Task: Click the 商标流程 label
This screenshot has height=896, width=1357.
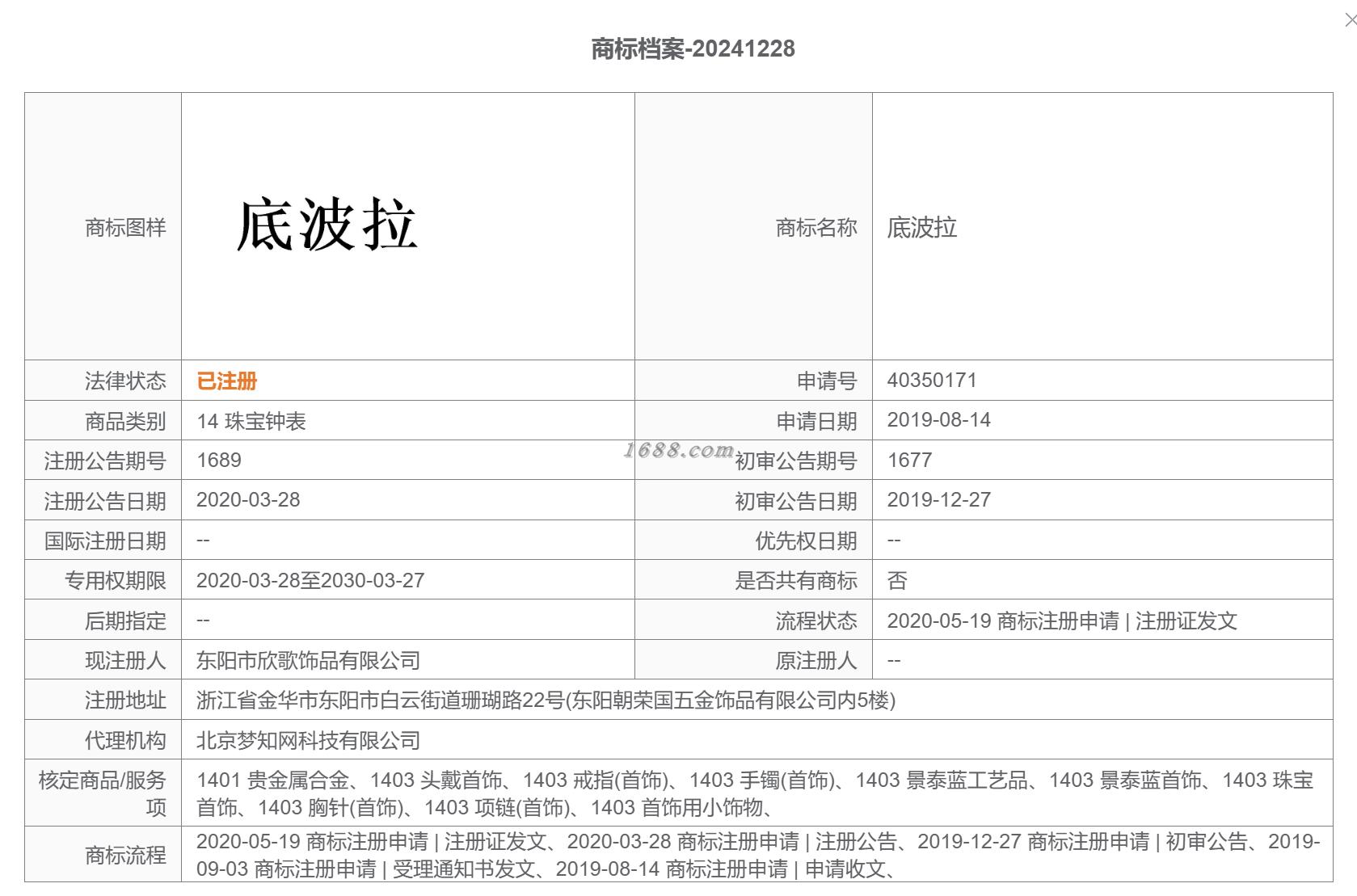Action: pos(125,855)
